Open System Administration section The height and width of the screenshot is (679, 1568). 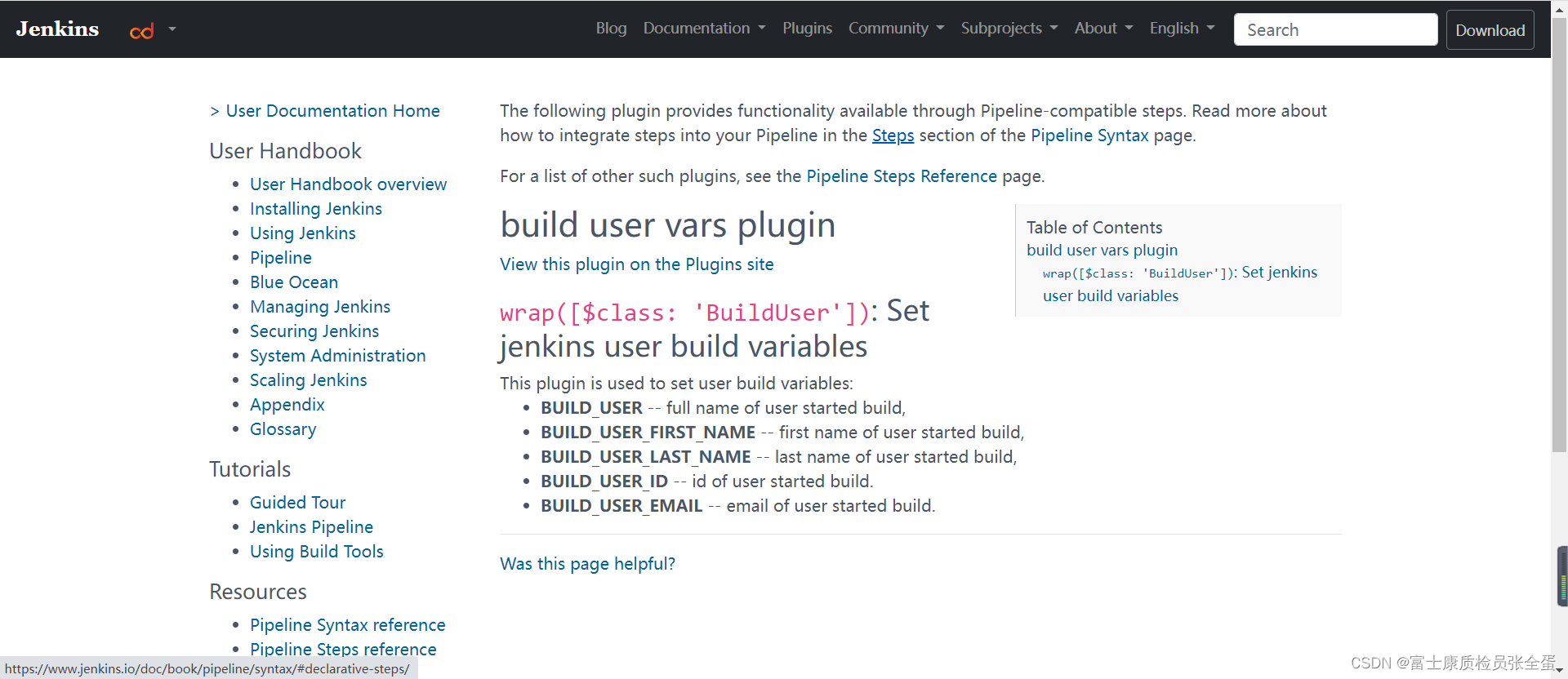pos(338,356)
